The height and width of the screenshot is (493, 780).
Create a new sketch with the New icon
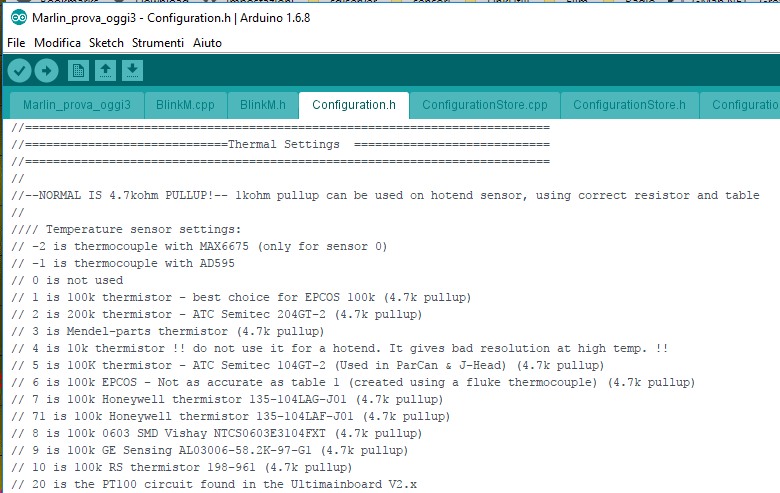pos(78,71)
